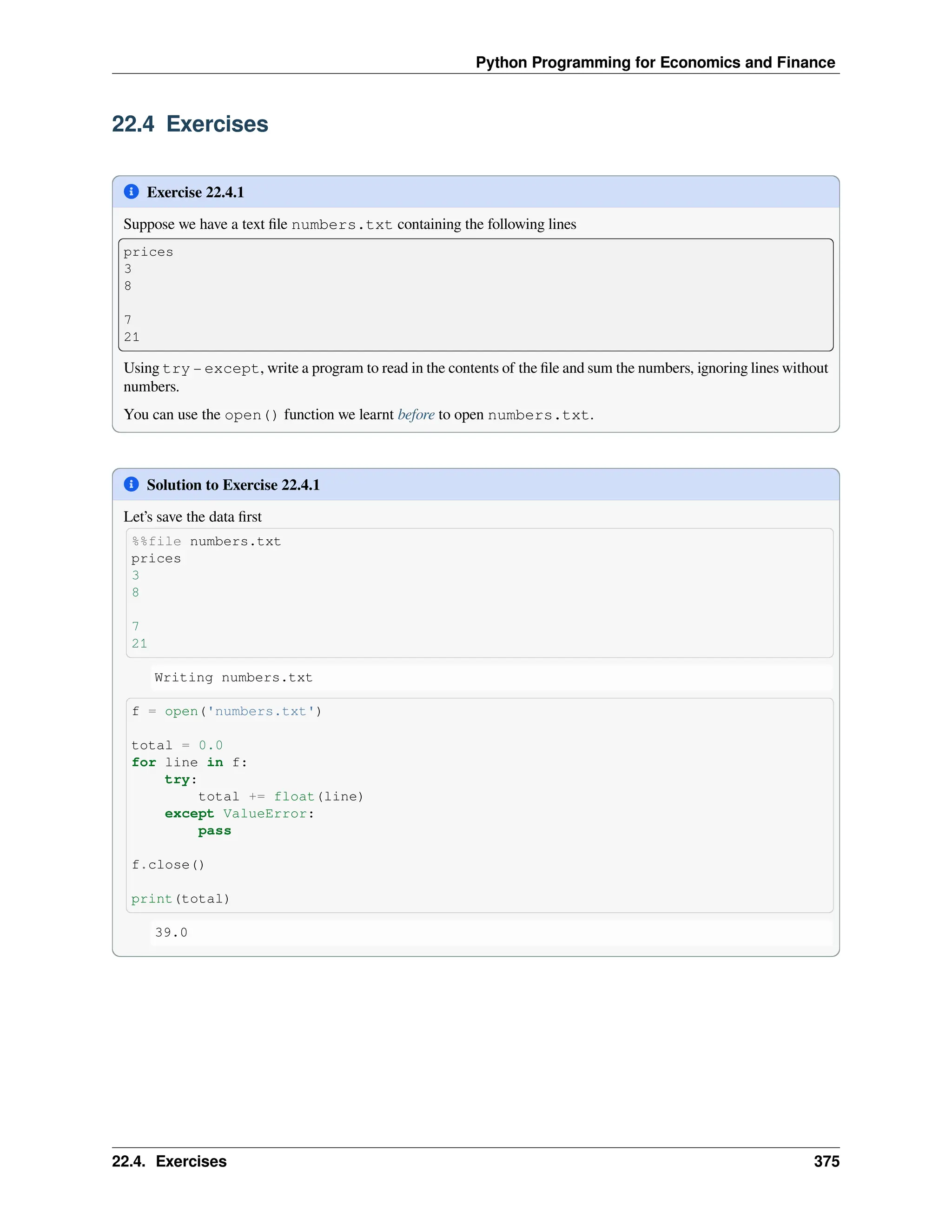Click the 'total = 0.0' code line
Image resolution: width=952 pixels, height=1232 pixels.
point(177,745)
